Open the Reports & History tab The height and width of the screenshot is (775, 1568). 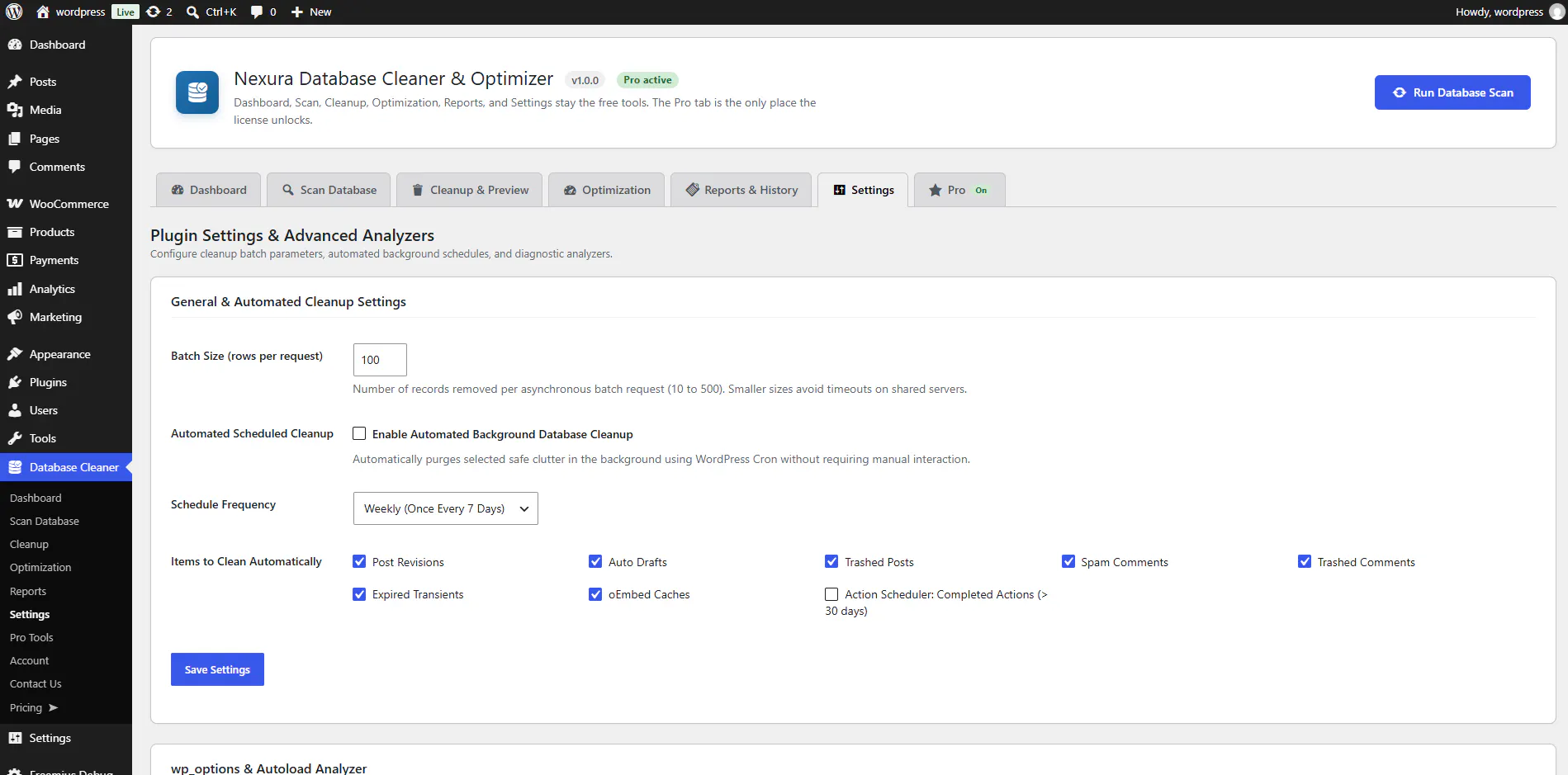tap(741, 190)
